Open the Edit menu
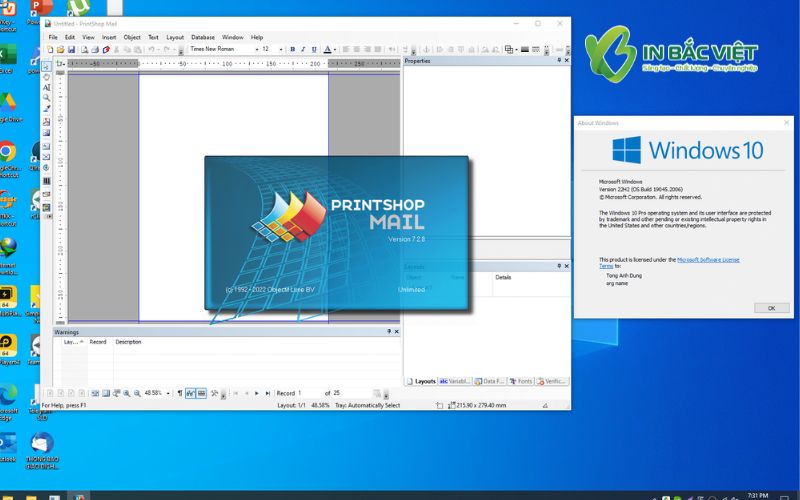This screenshot has height=500, width=800. (x=70, y=37)
